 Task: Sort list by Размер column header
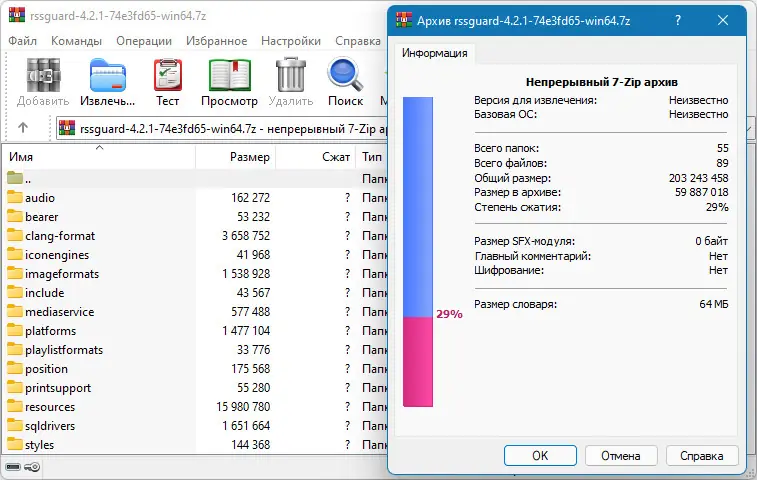click(236, 156)
